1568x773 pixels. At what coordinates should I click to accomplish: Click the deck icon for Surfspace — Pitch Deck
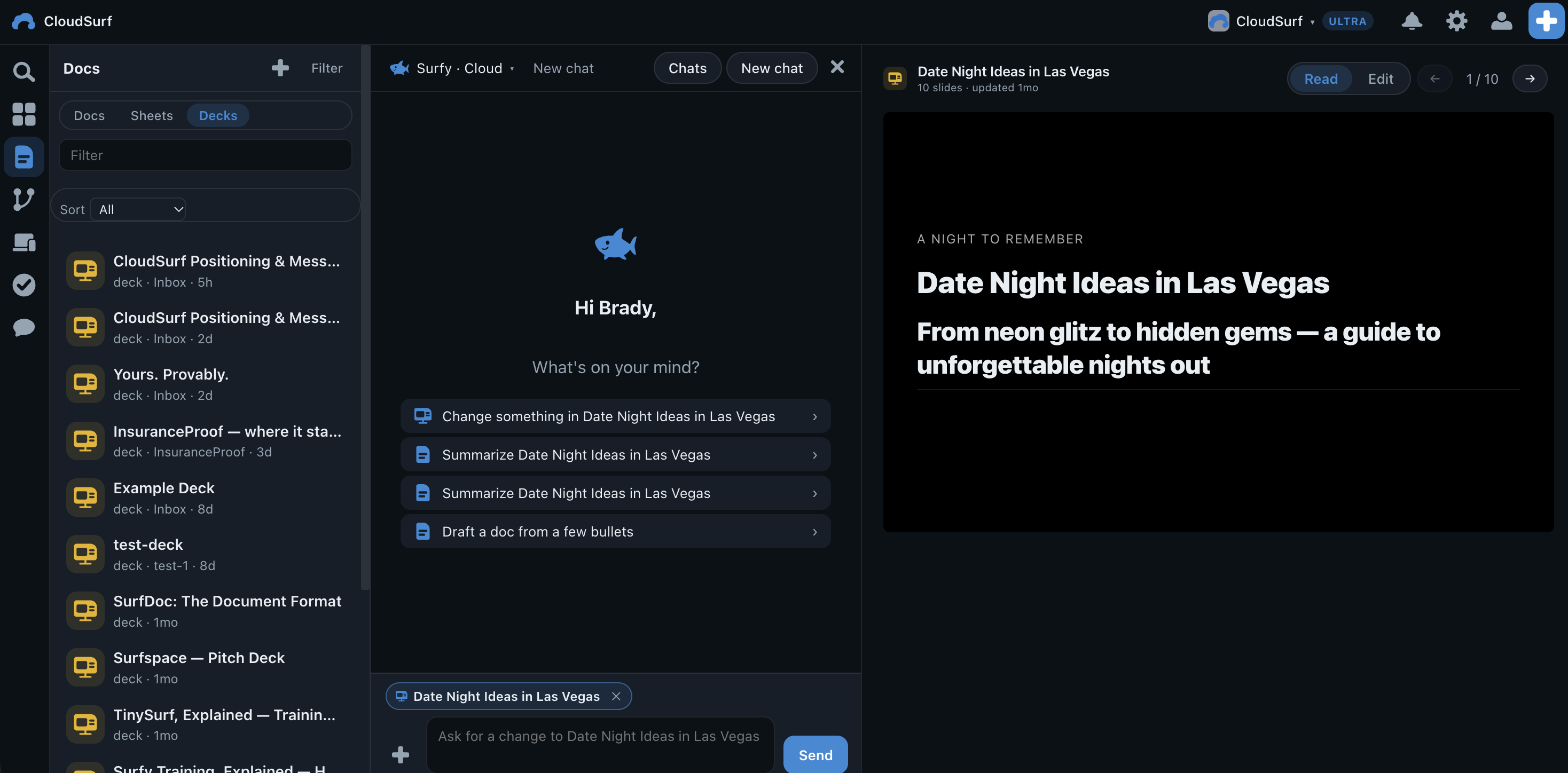[85, 667]
